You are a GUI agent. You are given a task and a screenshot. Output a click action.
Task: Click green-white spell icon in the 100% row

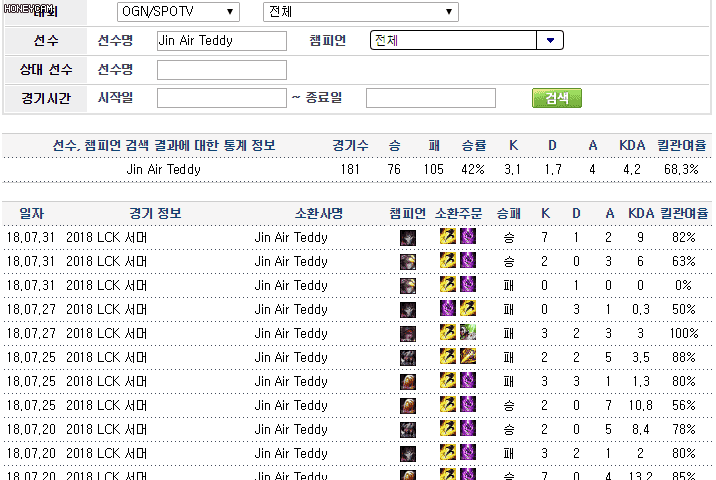pyautogui.click(x=468, y=332)
